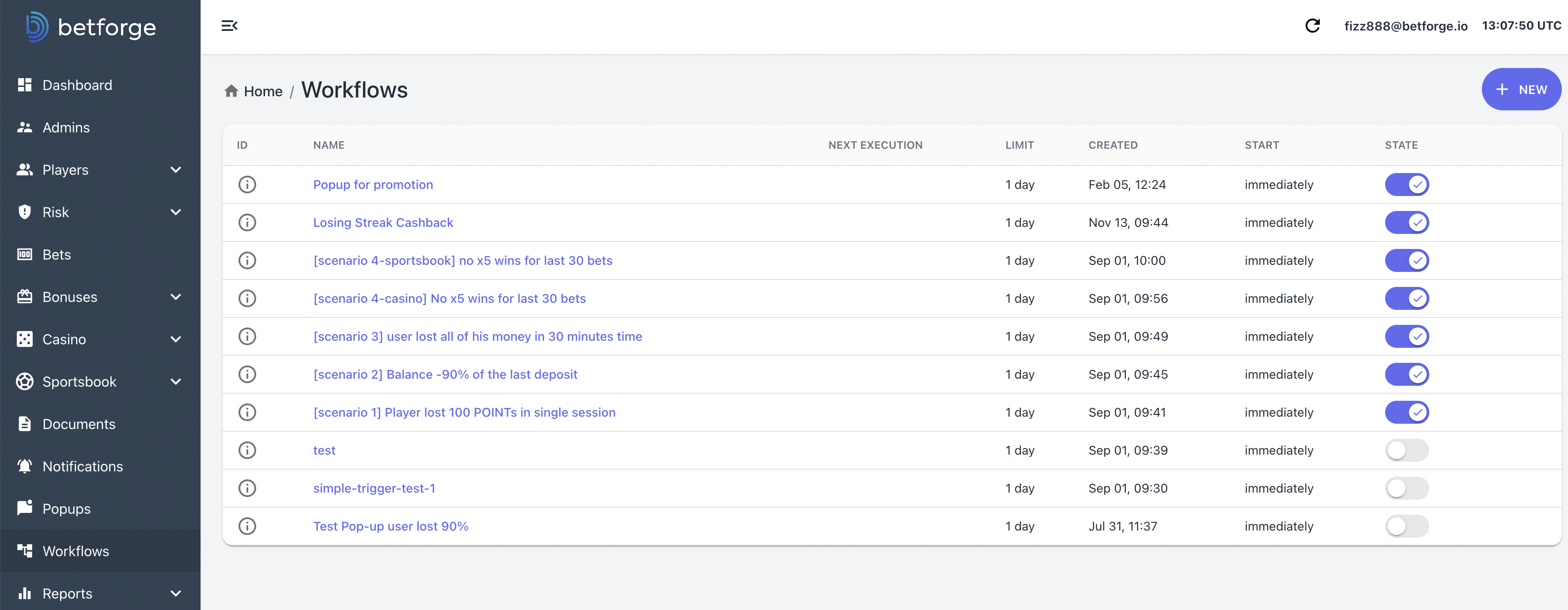The image size is (1568, 610).
Task: Expand the Reports menu chevron
Action: 176,594
